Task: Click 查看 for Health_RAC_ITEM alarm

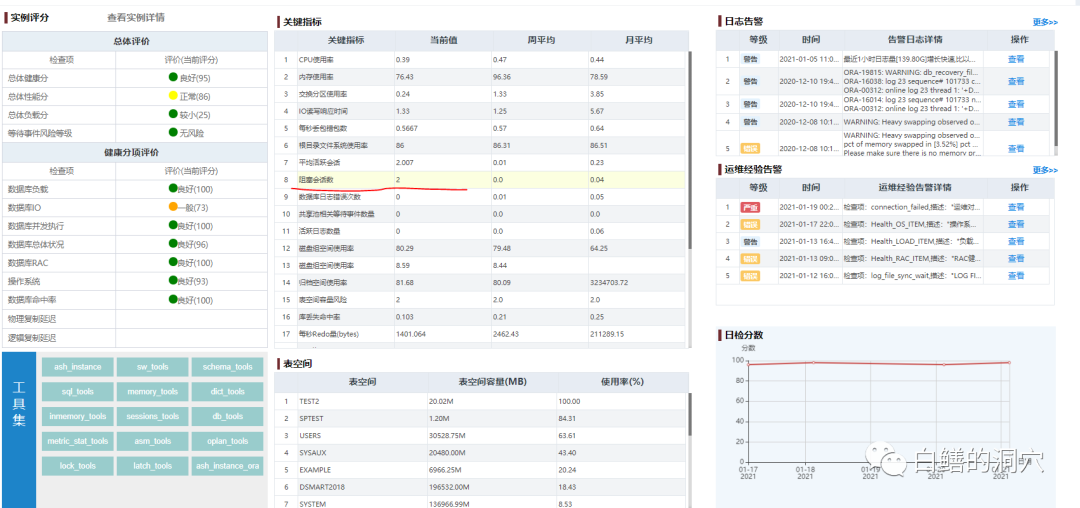Action: click(x=1016, y=259)
